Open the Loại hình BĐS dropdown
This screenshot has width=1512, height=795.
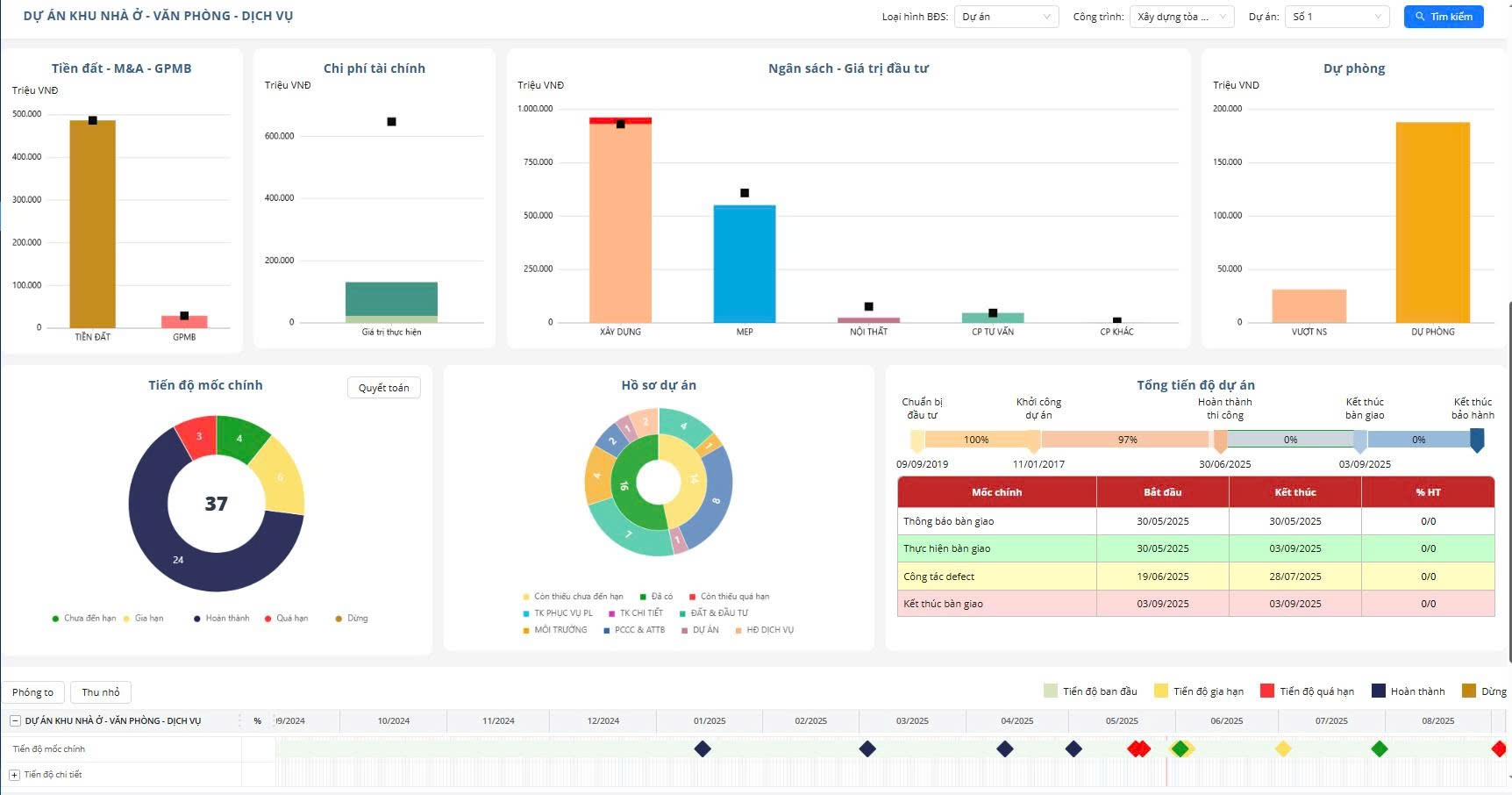tap(1005, 17)
